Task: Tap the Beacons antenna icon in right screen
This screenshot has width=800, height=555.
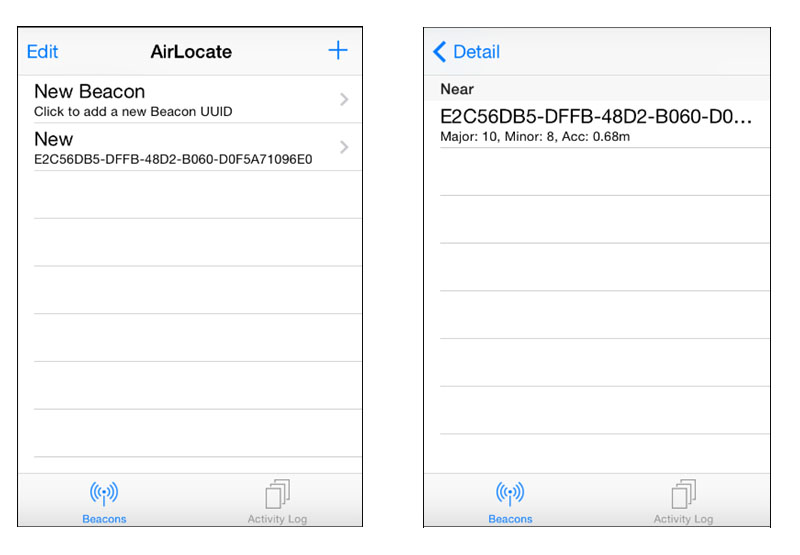Action: [510, 493]
